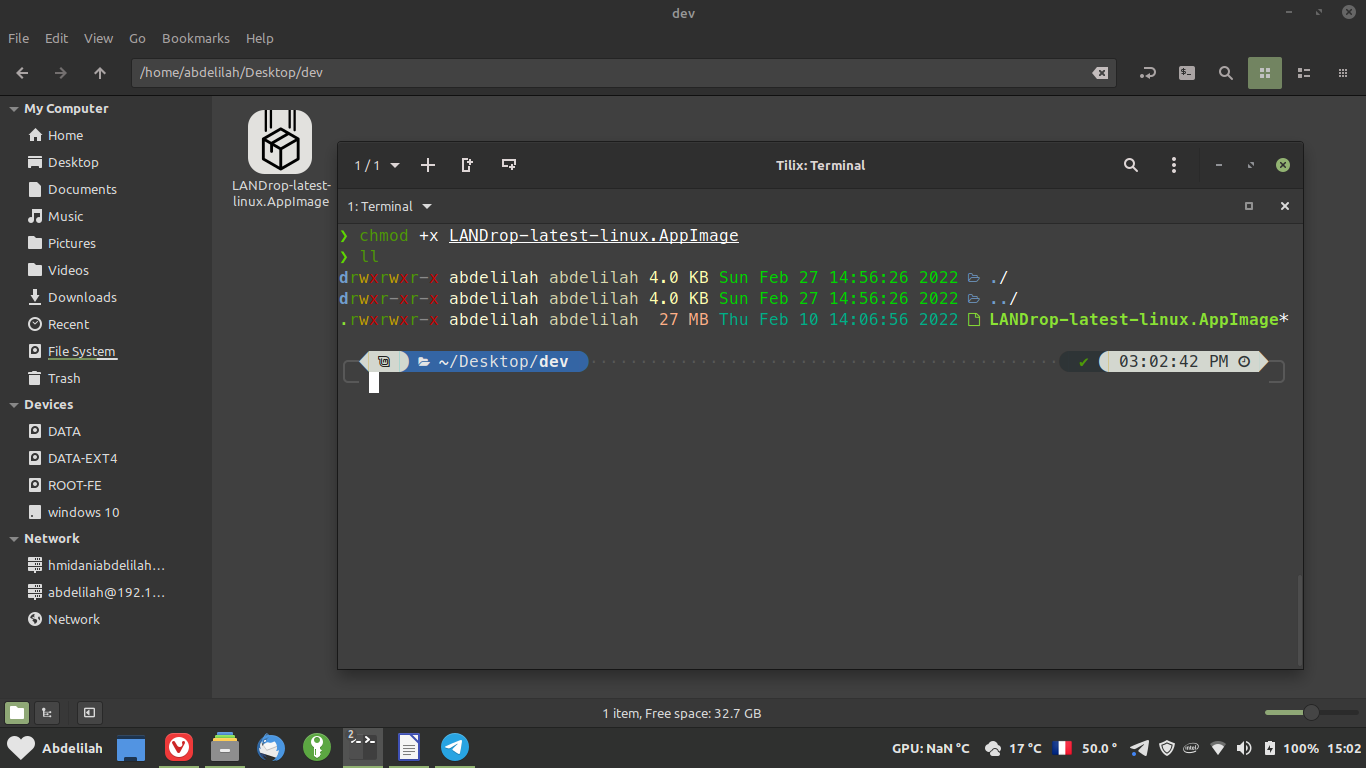Click the file manager search icon
Viewport: 1366px width, 768px height.
[1226, 73]
